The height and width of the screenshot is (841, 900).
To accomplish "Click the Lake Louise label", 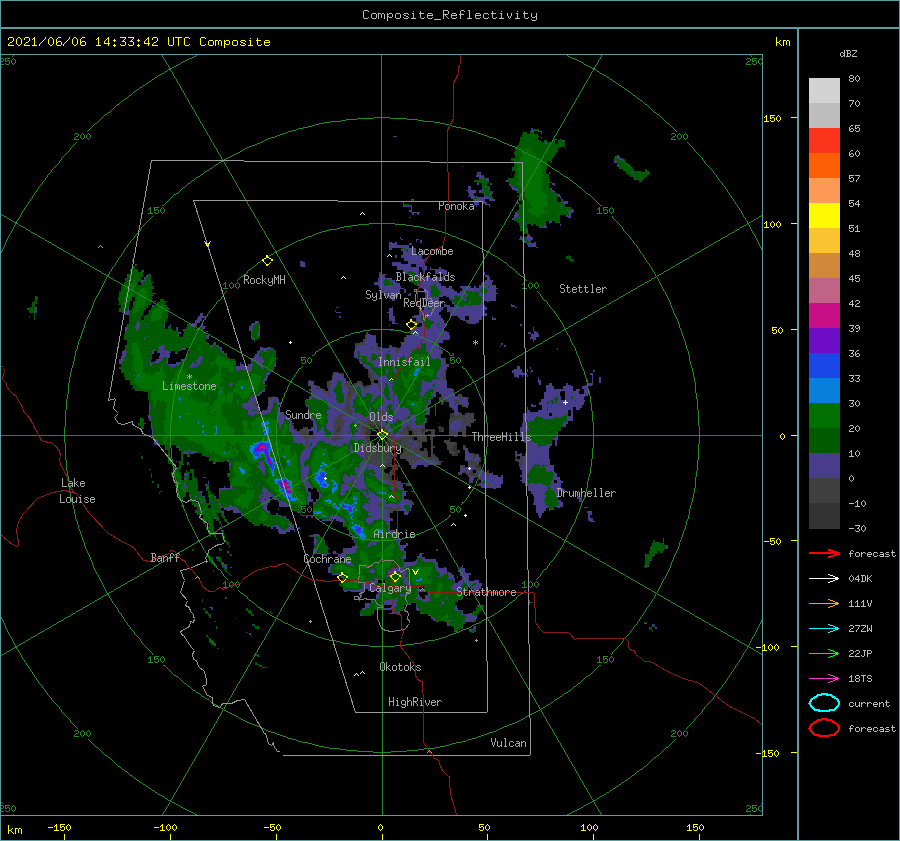I will click(77, 491).
